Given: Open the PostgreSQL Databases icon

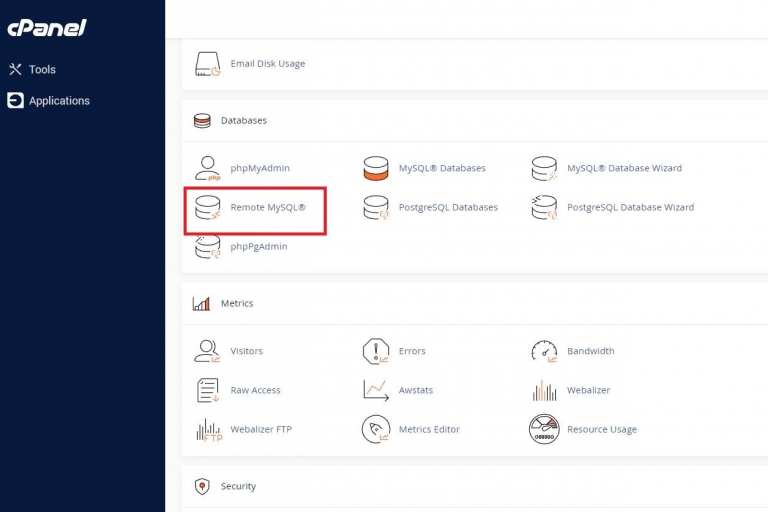Looking at the screenshot, I should click(x=376, y=208).
